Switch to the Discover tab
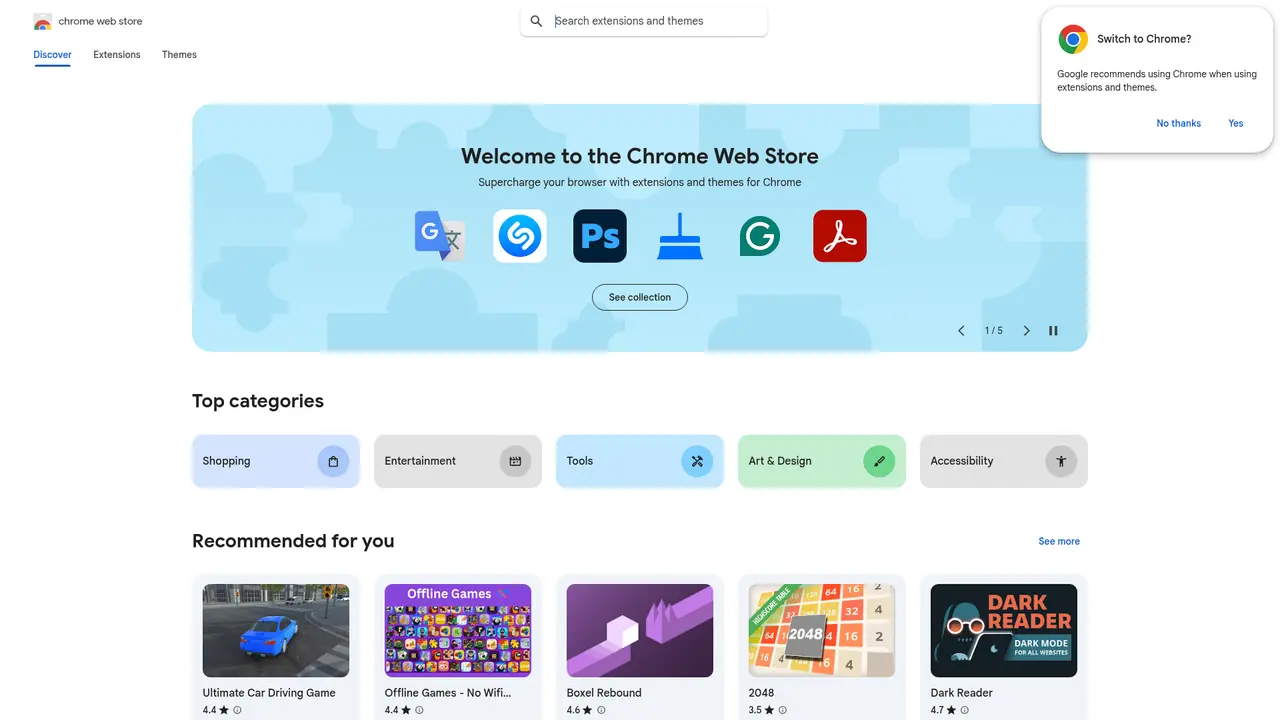The width and height of the screenshot is (1280, 720). (x=52, y=55)
